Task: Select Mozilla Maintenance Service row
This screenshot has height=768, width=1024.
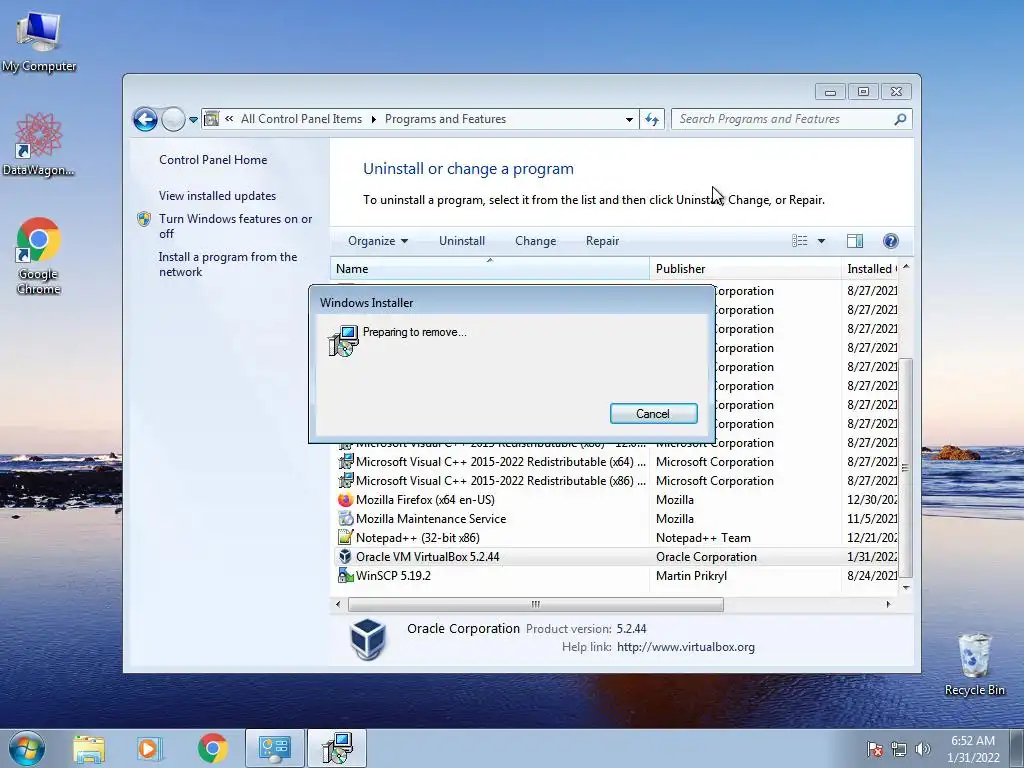Action: (616, 519)
